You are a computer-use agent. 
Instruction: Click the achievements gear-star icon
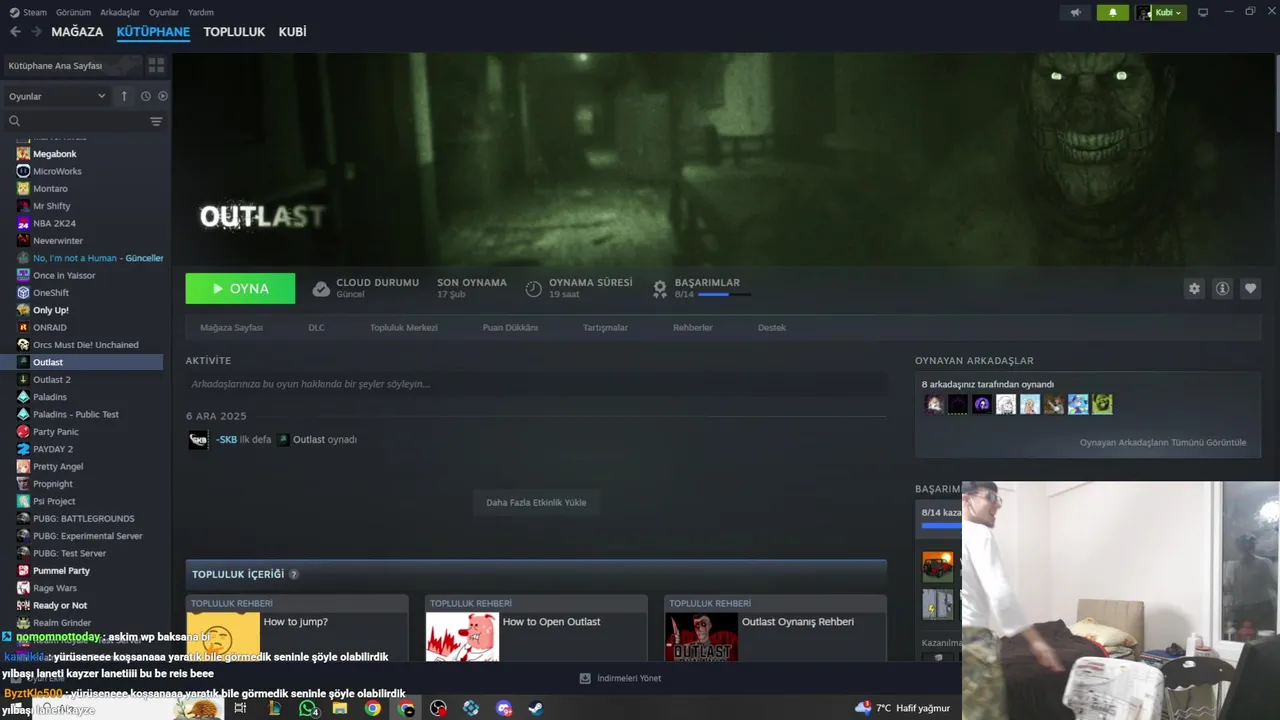[x=660, y=289]
